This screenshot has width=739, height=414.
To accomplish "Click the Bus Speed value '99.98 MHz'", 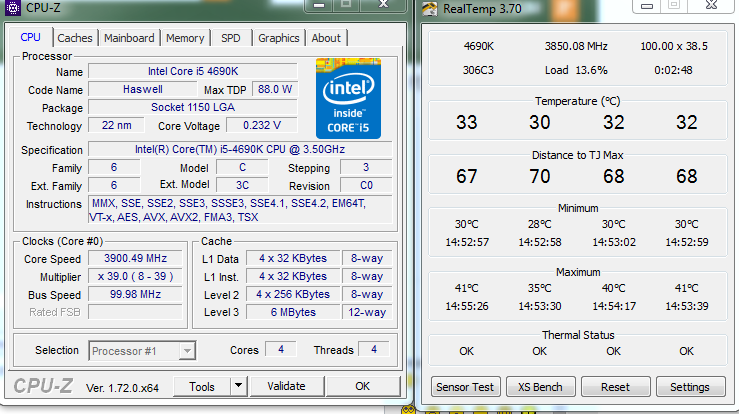I will point(135,294).
